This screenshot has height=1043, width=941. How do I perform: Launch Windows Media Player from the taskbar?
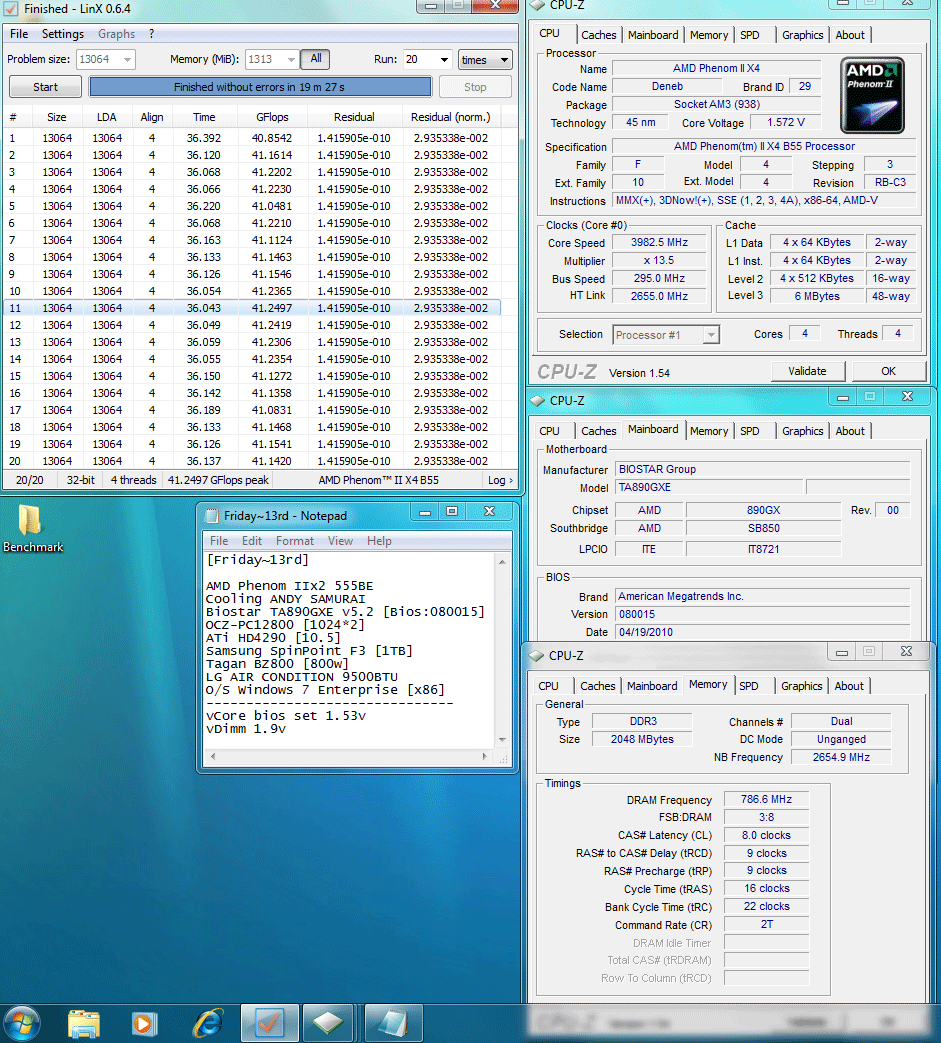145,1023
